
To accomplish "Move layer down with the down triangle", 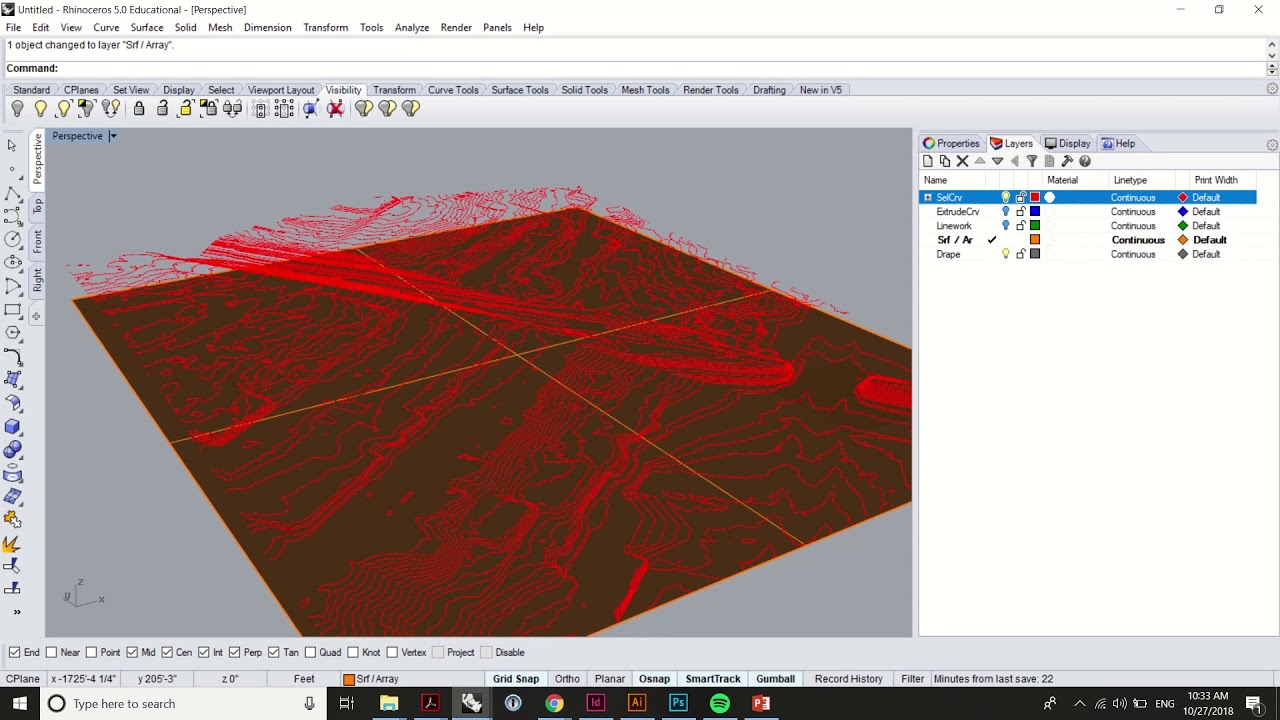I will tap(997, 161).
